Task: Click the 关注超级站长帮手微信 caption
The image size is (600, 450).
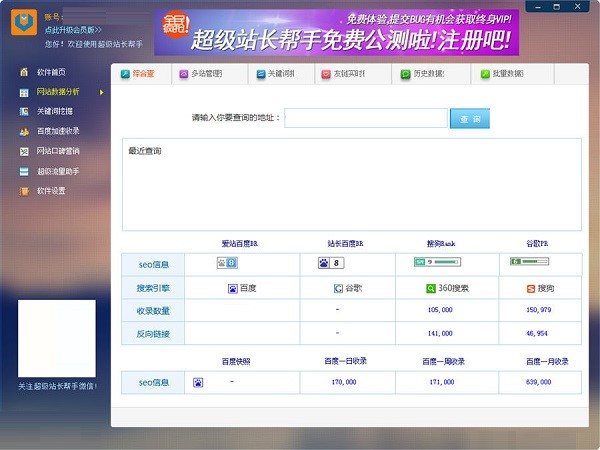Action: (57, 387)
